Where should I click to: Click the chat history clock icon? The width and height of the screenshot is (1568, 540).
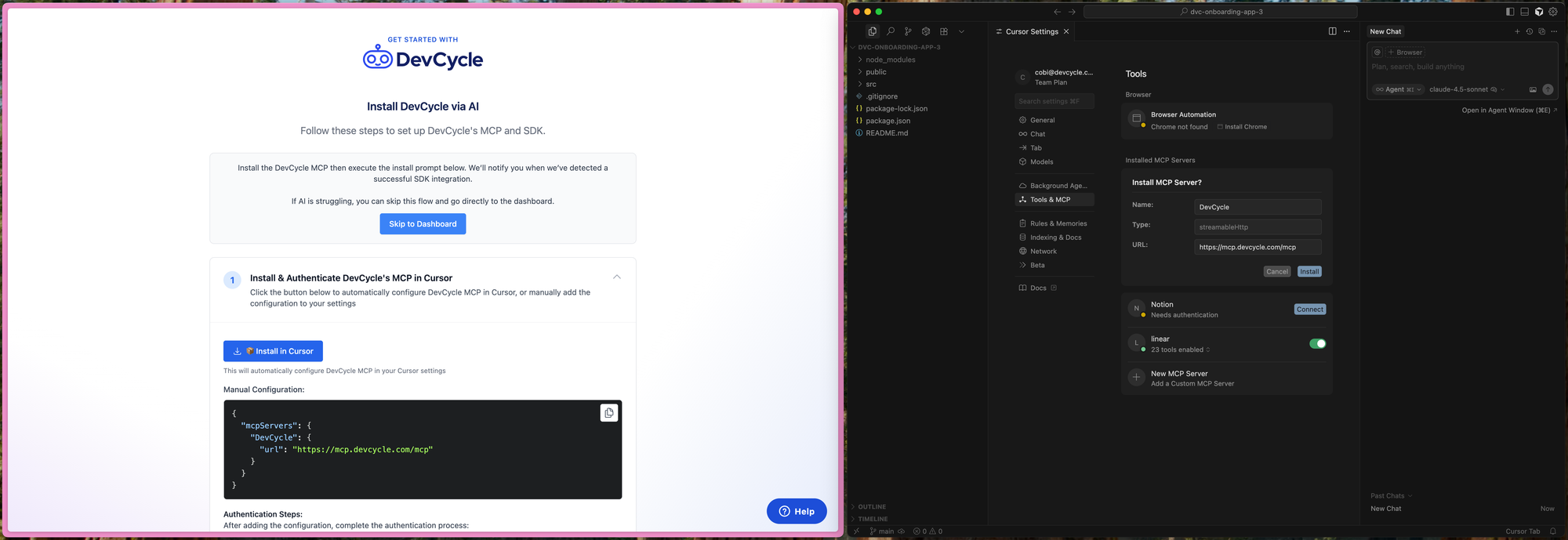[1529, 31]
